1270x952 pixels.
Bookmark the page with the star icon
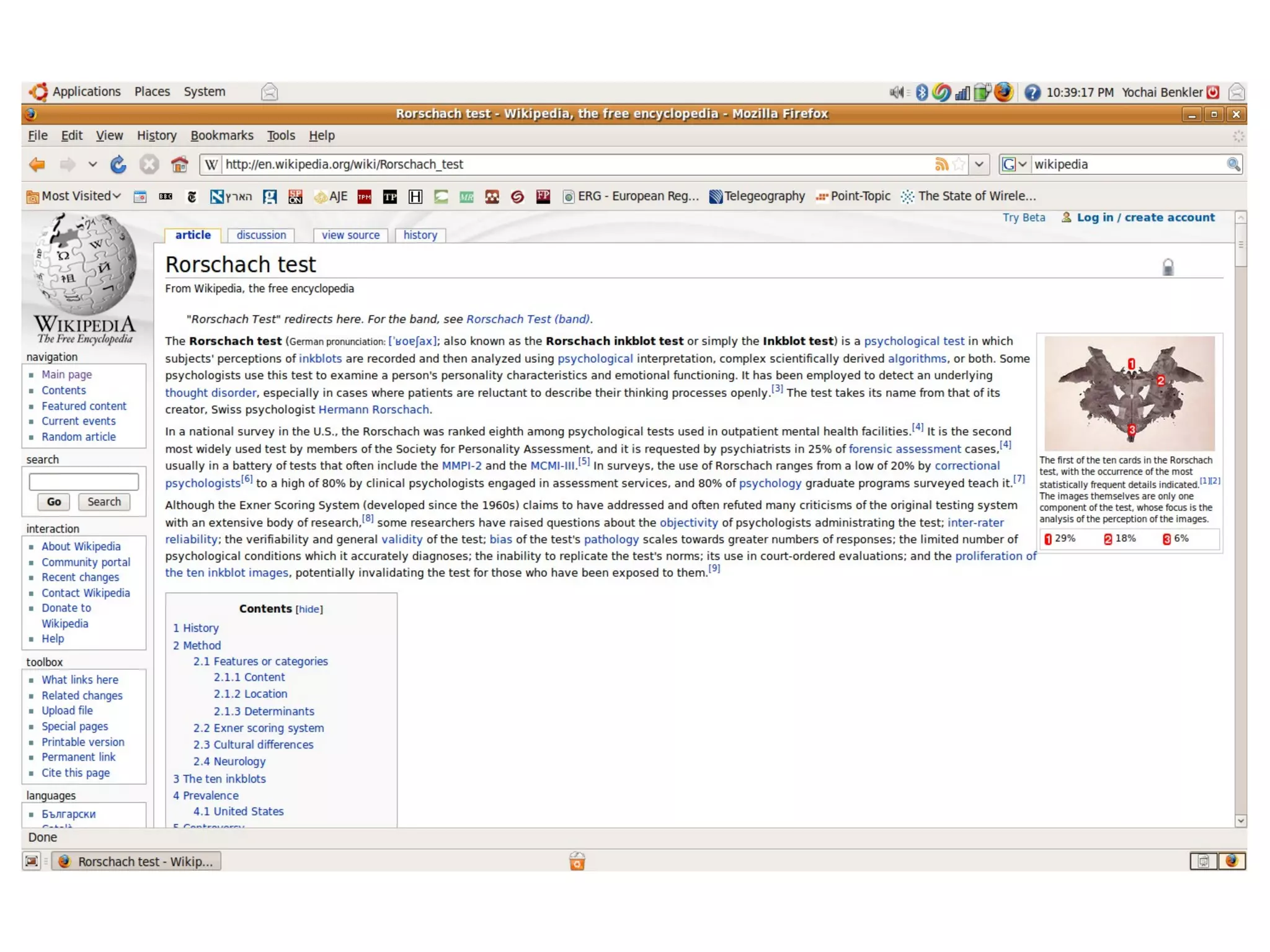pyautogui.click(x=959, y=164)
